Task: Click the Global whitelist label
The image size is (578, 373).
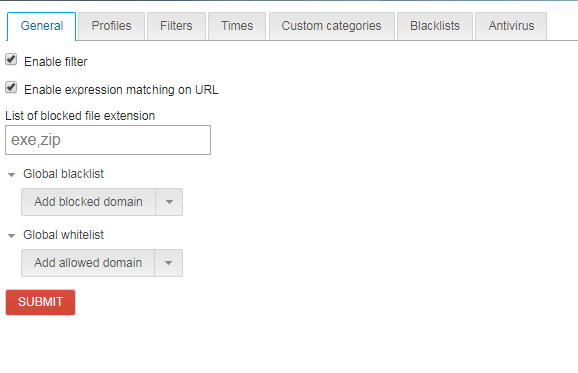Action: (63, 235)
